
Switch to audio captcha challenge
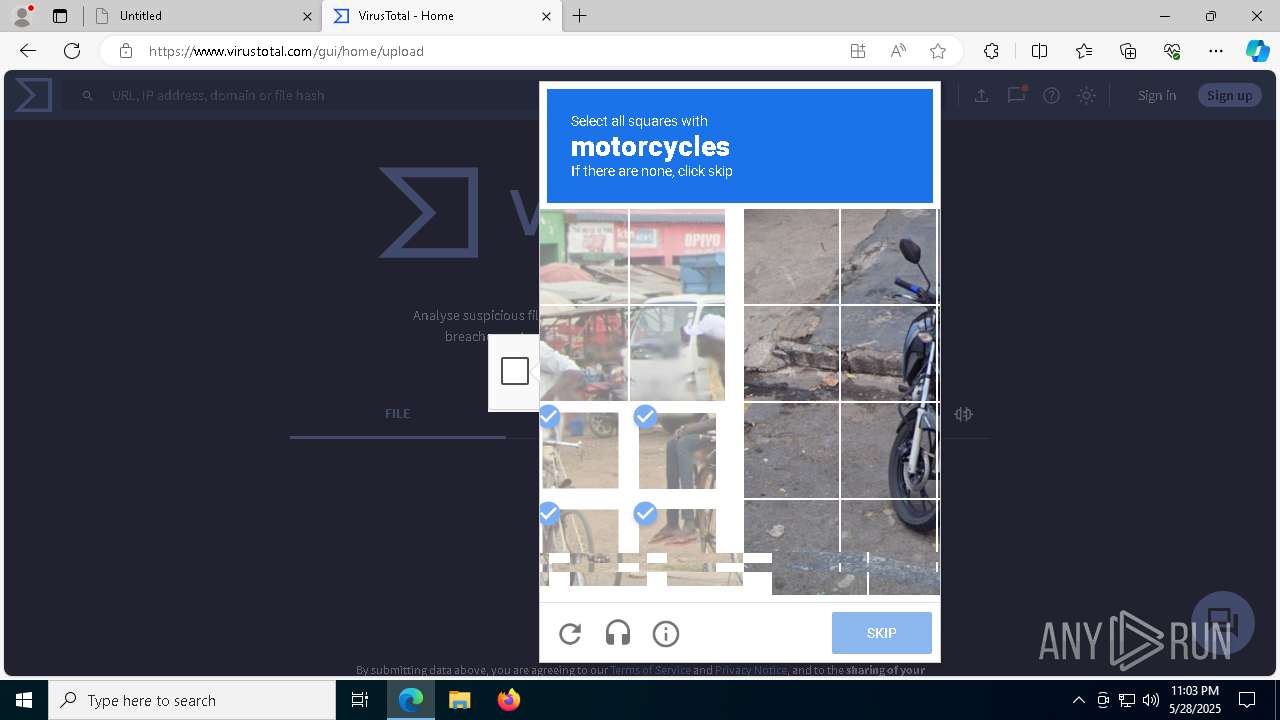[618, 633]
